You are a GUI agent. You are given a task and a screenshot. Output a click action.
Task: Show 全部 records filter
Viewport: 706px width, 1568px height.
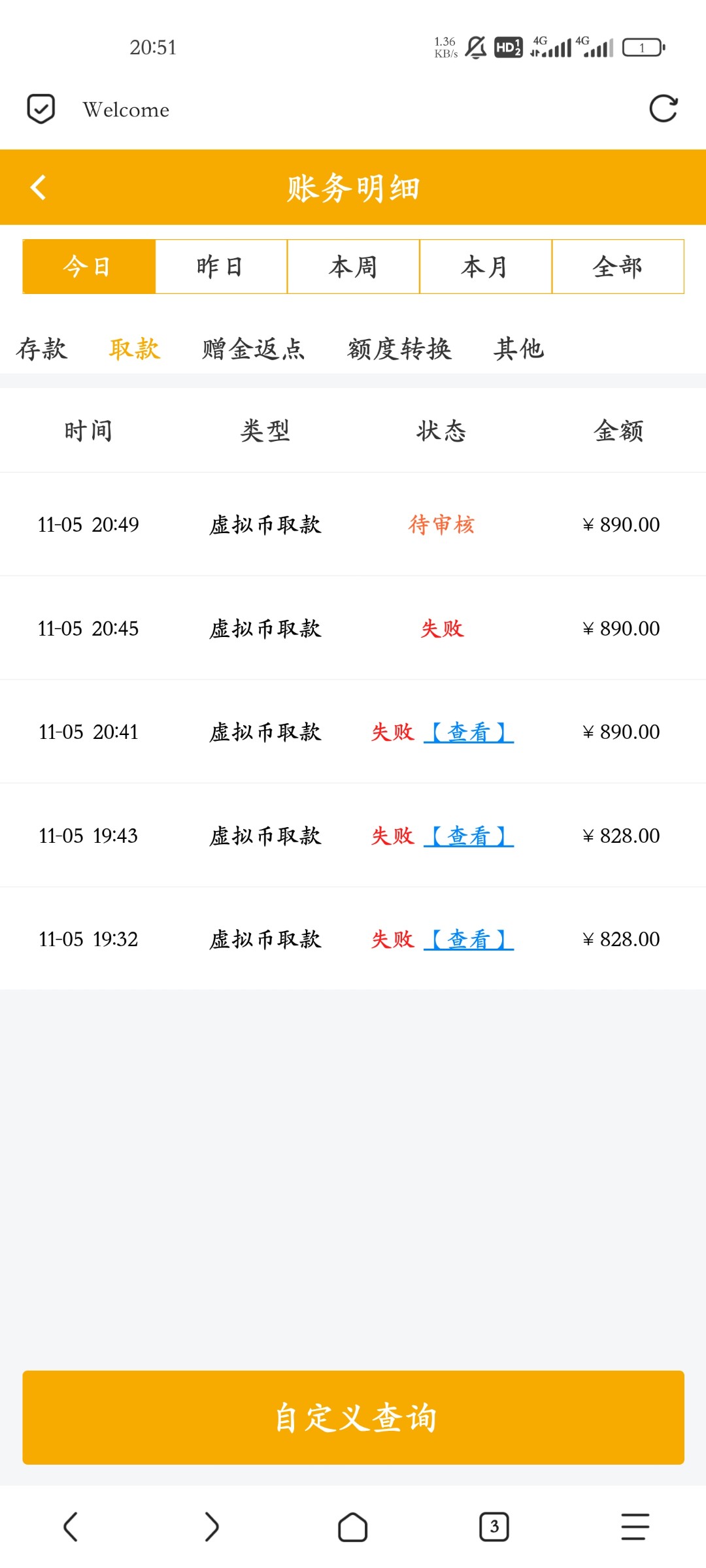618,267
